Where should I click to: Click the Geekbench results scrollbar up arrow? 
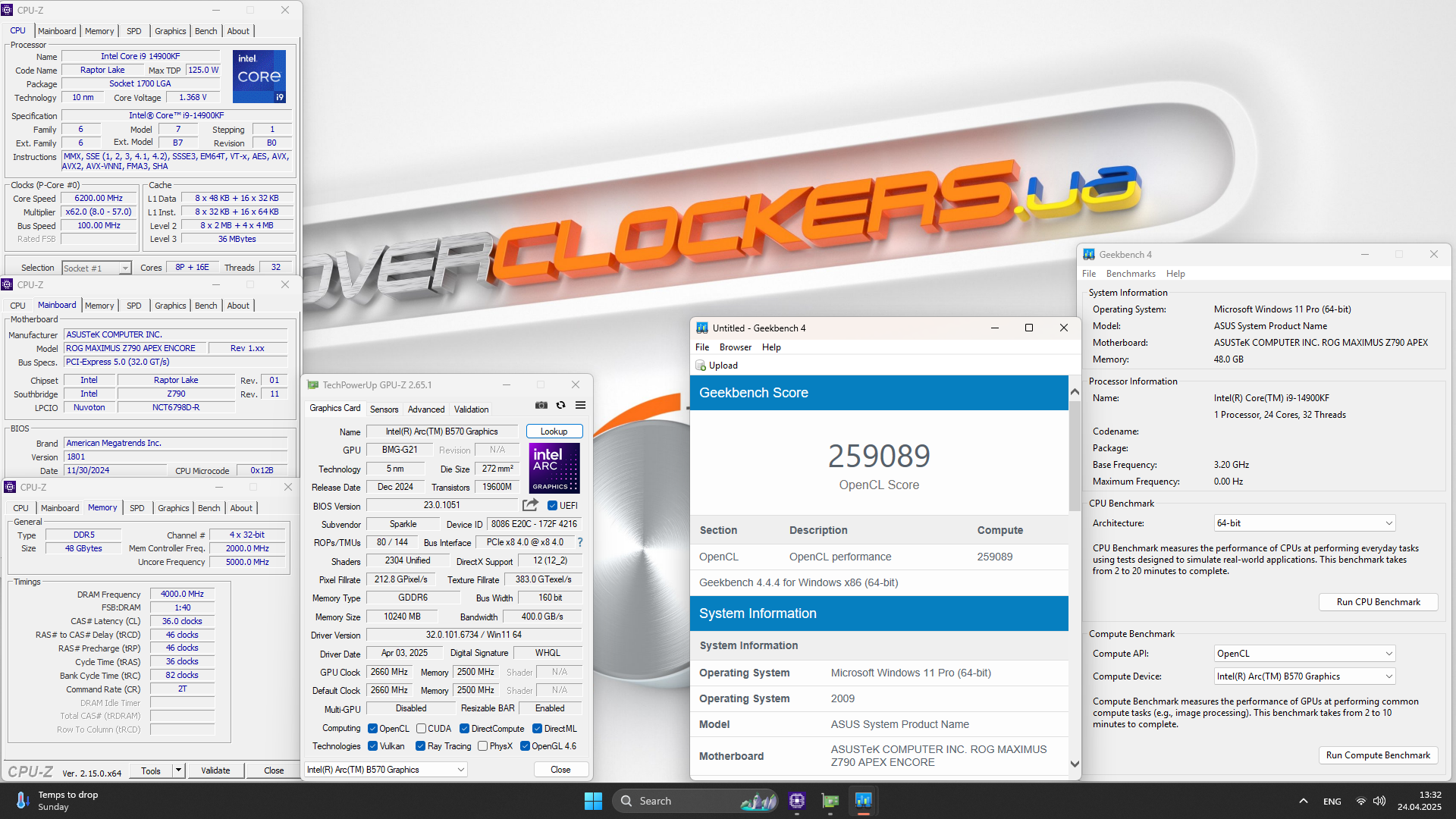[1075, 392]
